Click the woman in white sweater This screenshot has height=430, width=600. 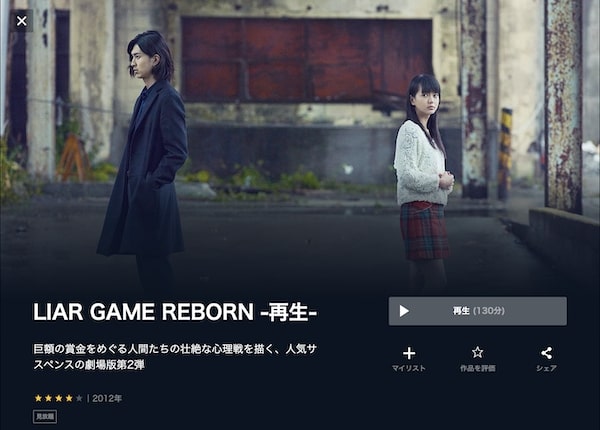(x=425, y=180)
